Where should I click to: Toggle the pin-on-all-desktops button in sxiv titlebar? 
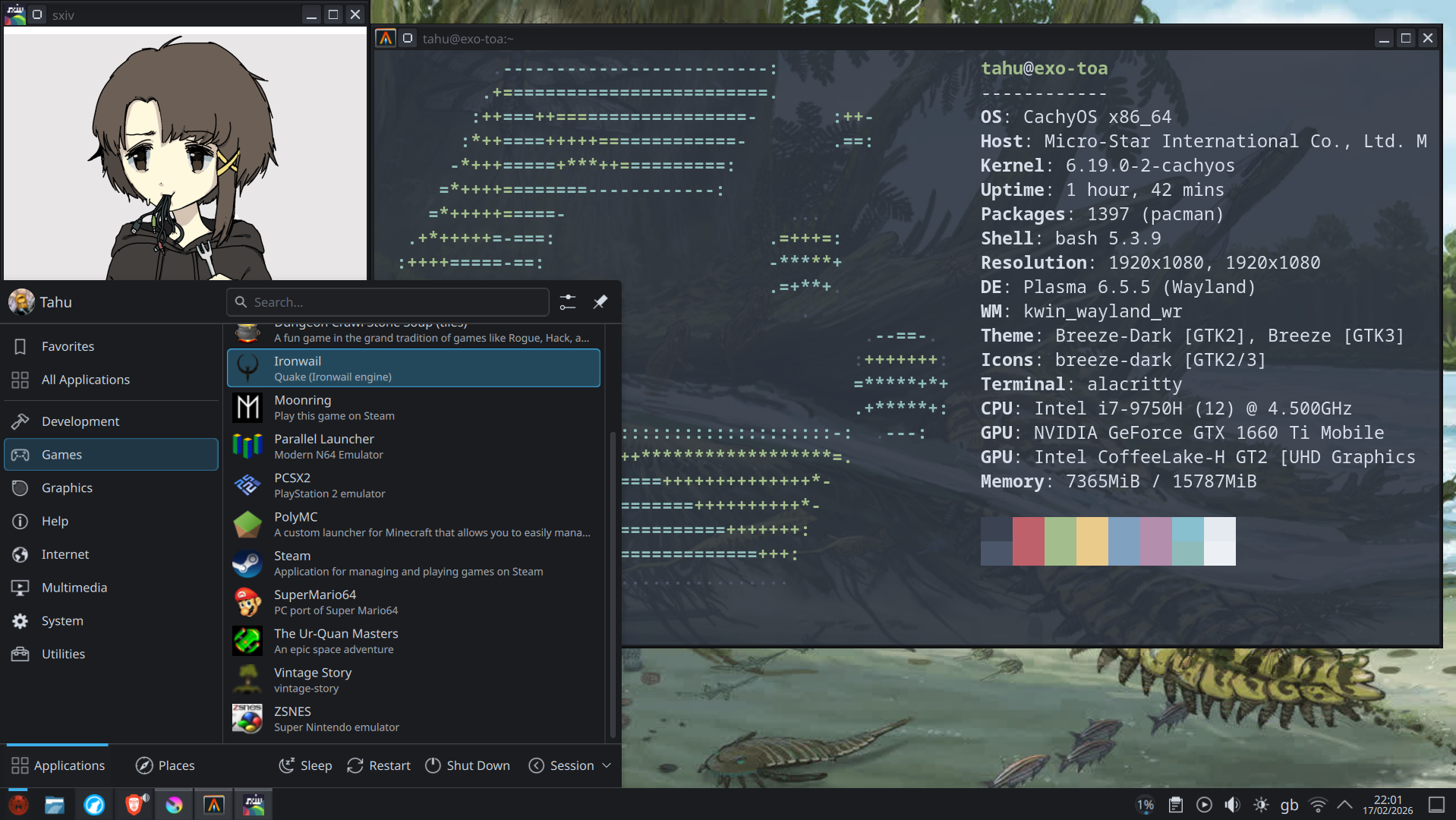36,14
